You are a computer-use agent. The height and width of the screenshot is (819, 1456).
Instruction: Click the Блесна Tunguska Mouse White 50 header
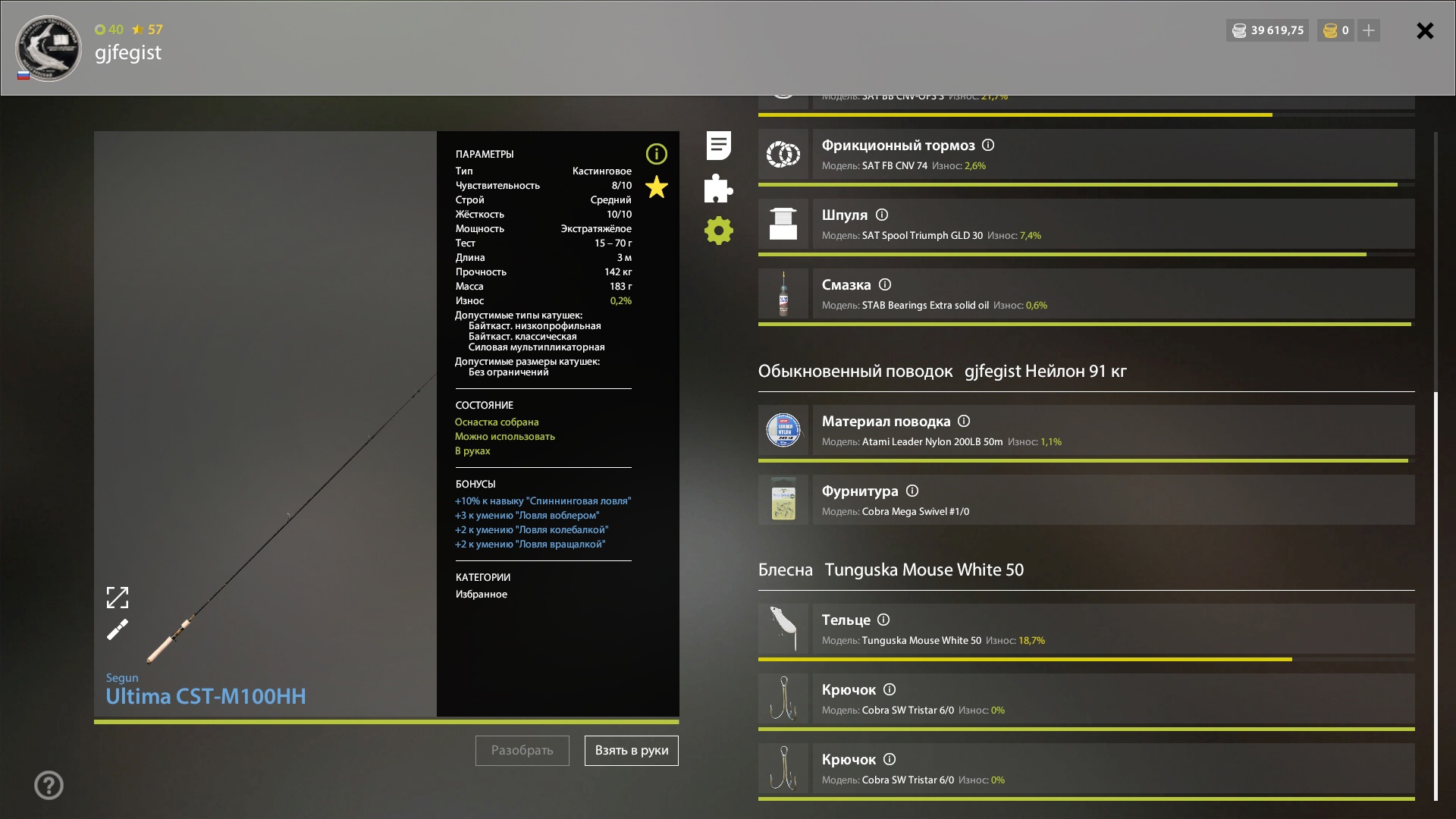point(891,570)
